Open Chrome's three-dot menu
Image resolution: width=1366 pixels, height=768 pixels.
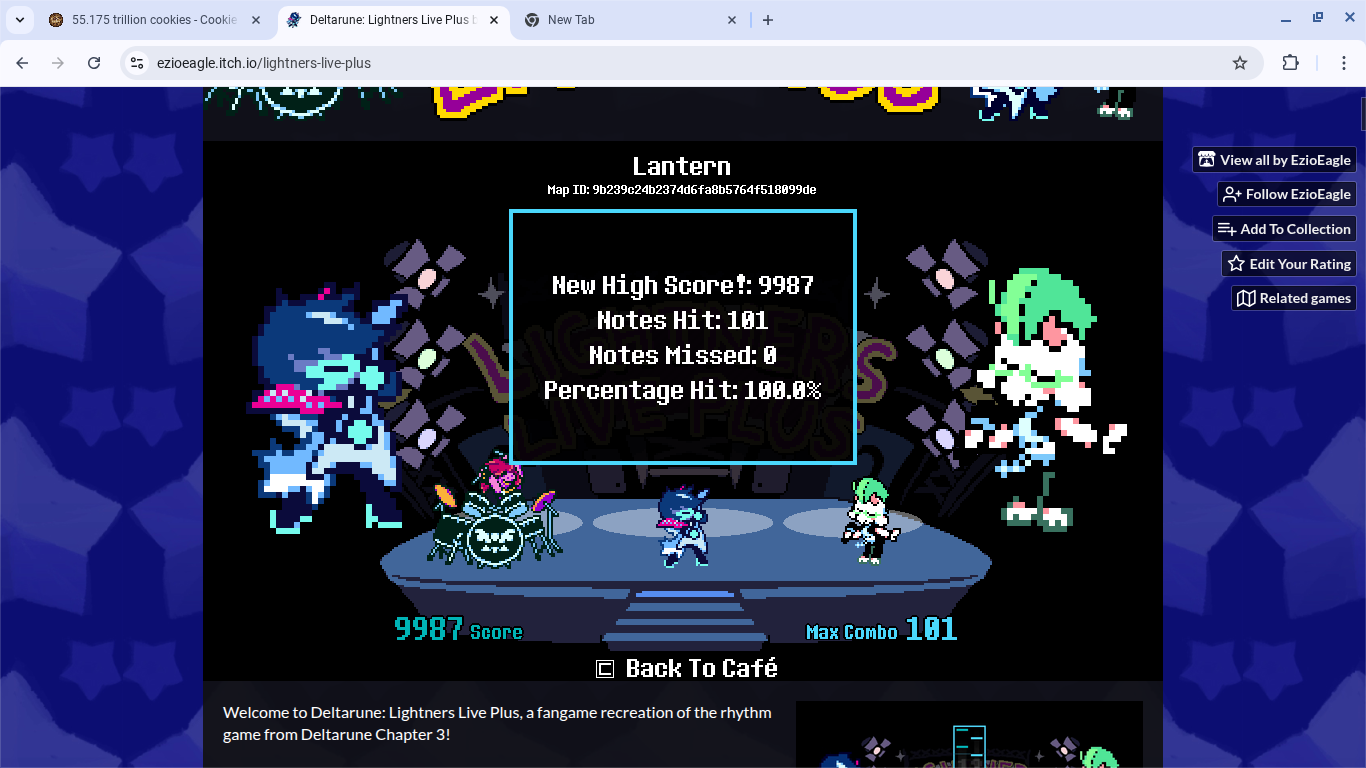(x=1345, y=62)
